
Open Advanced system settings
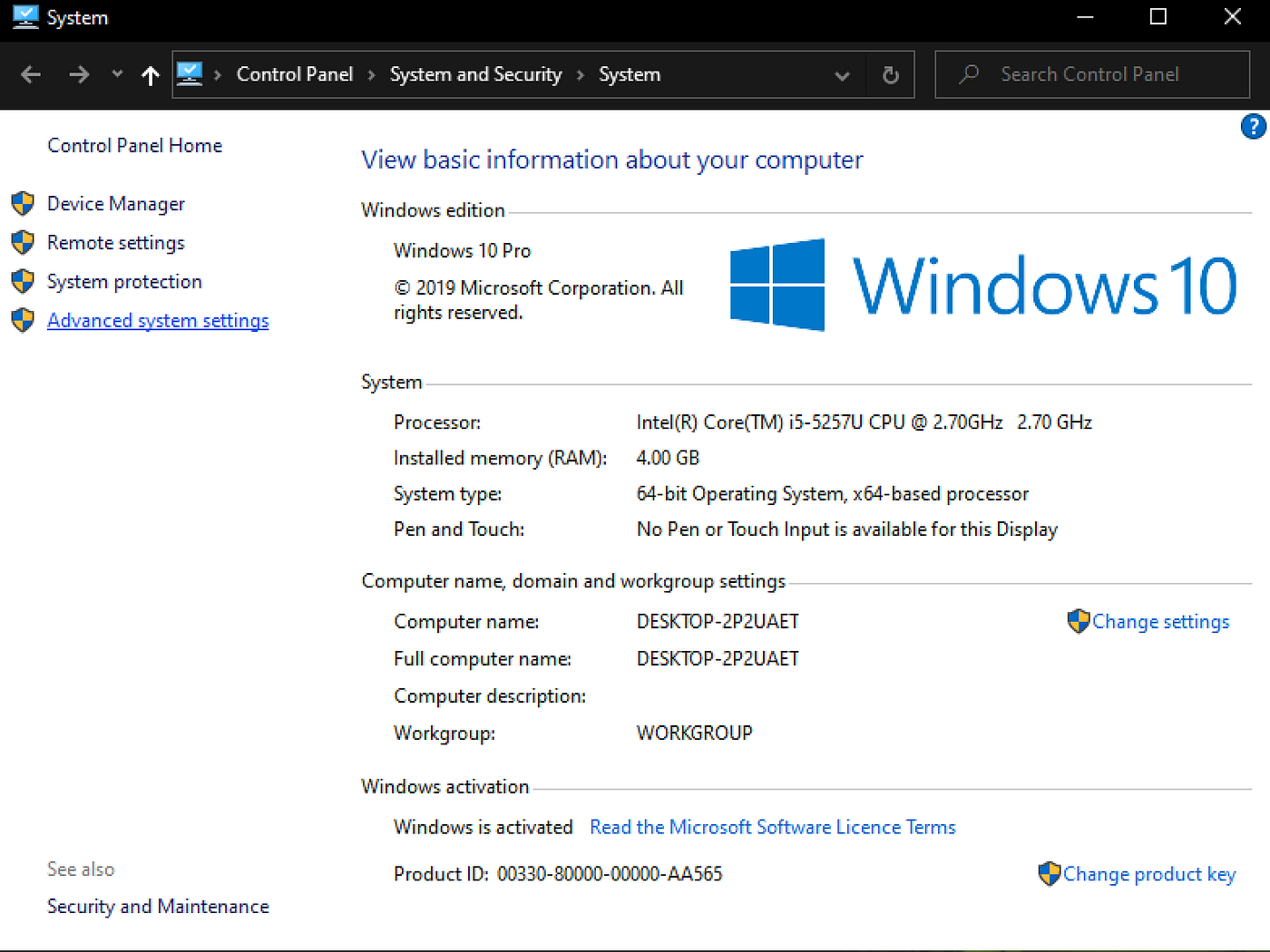coord(158,321)
